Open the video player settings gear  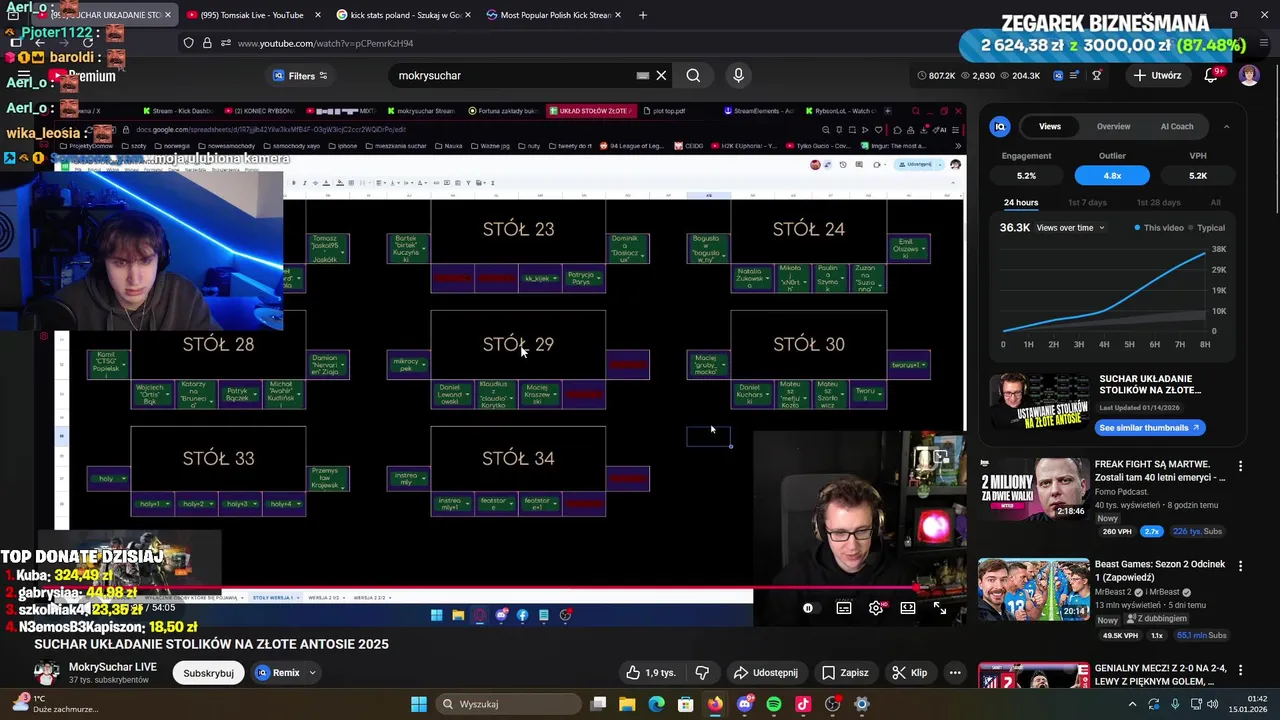click(876, 608)
